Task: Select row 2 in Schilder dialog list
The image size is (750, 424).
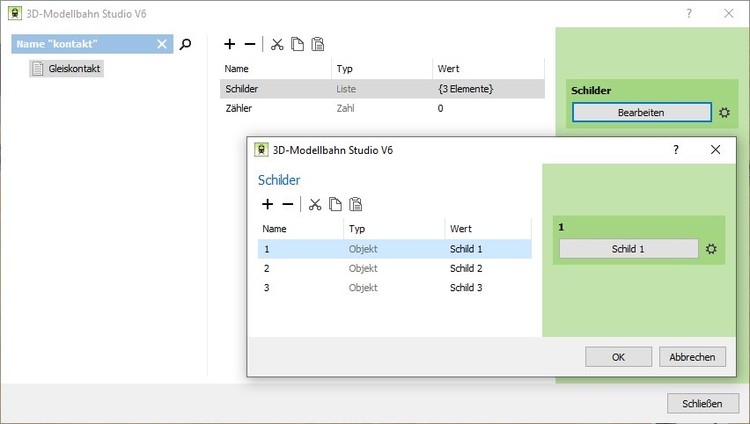Action: (x=395, y=268)
